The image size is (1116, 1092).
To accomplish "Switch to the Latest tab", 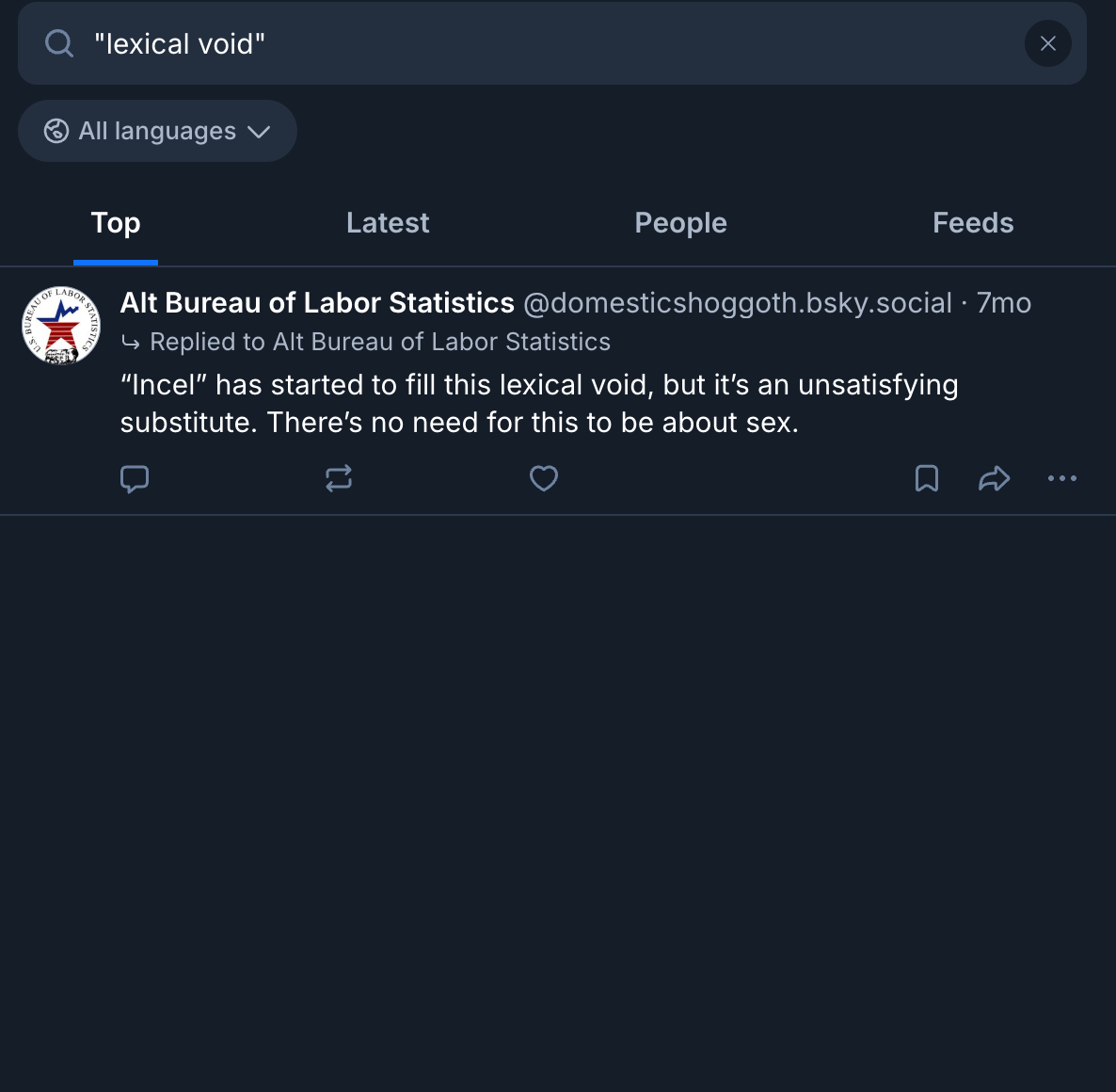I will (388, 223).
